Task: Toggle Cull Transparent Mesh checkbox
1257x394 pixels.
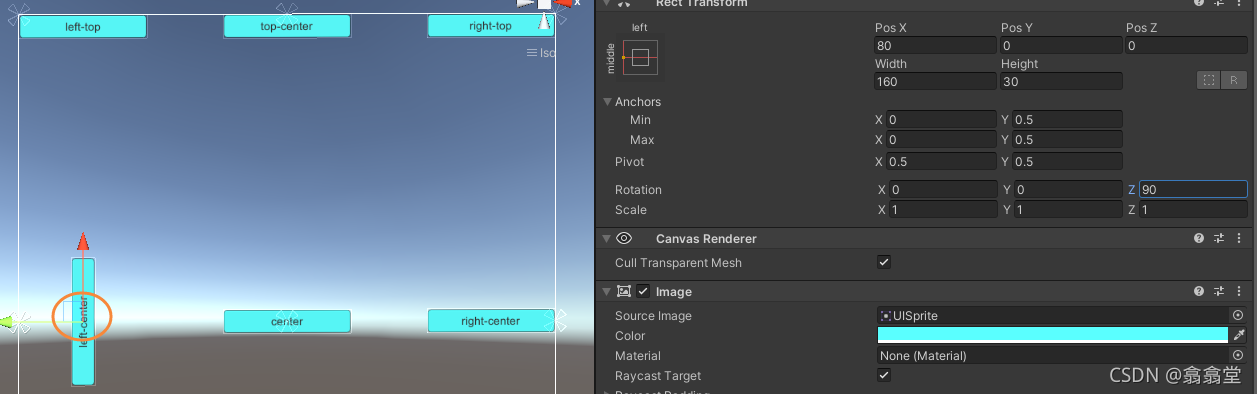Action: tap(883, 263)
